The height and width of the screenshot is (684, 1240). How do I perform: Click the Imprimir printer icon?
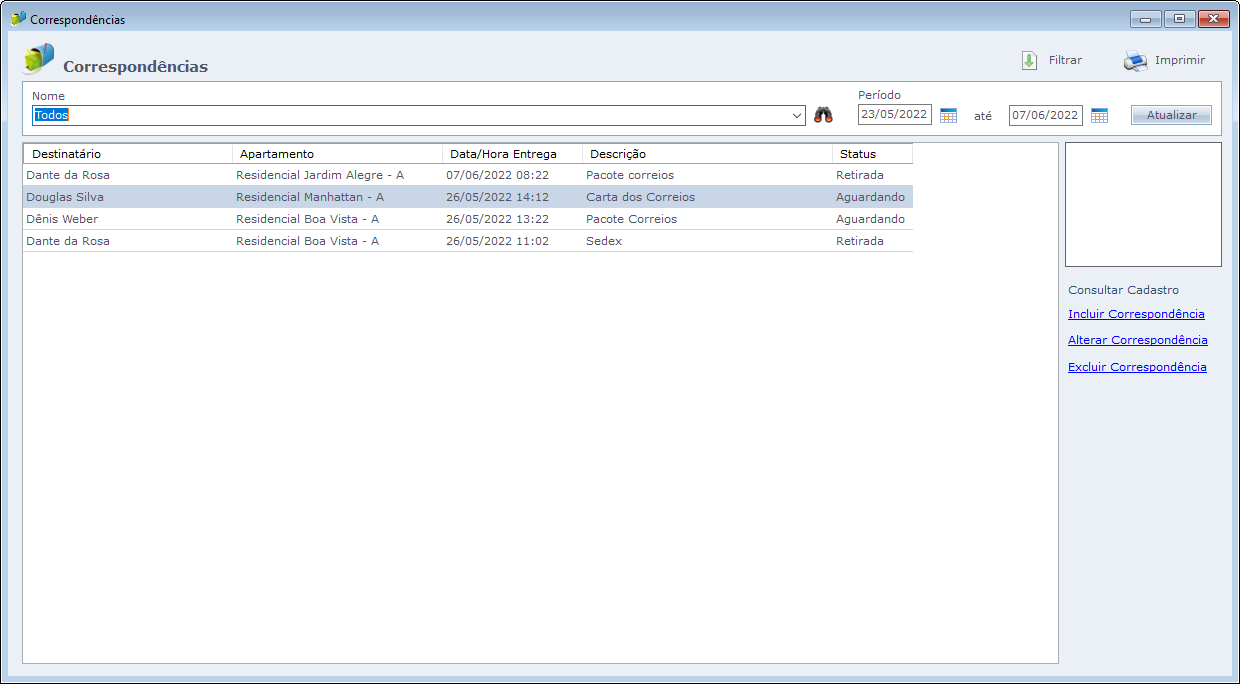pos(1135,61)
